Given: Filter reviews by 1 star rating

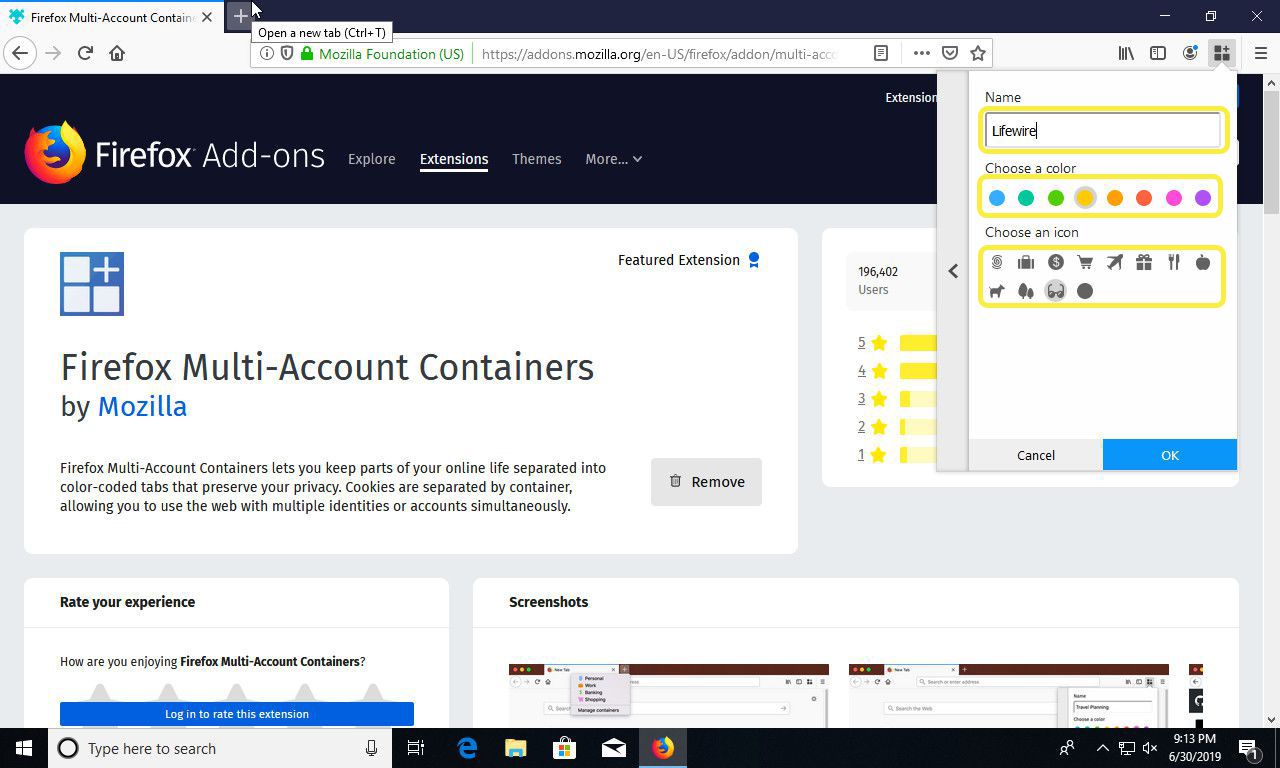Looking at the screenshot, I should [x=872, y=455].
